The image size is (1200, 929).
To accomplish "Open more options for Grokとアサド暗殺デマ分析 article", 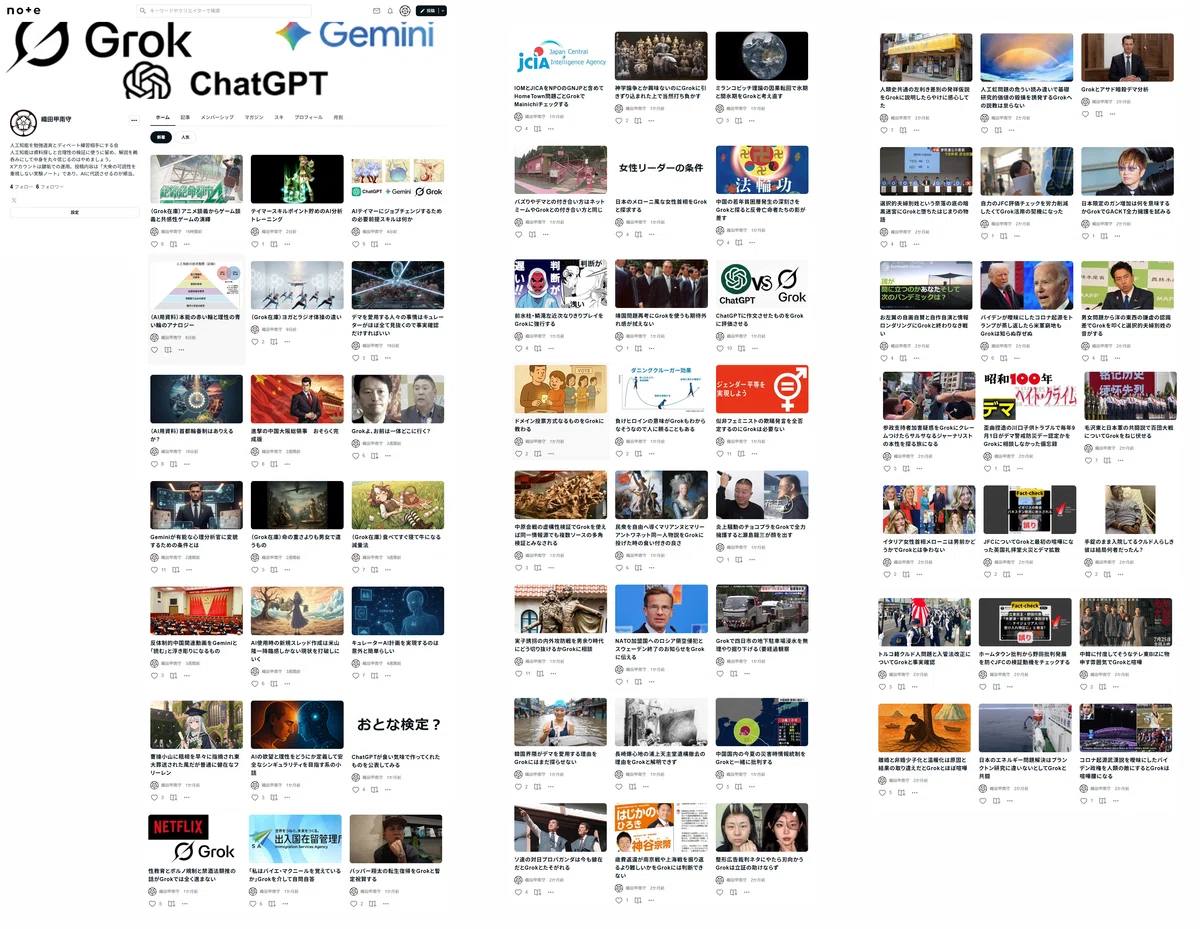I will pos(1113,114).
